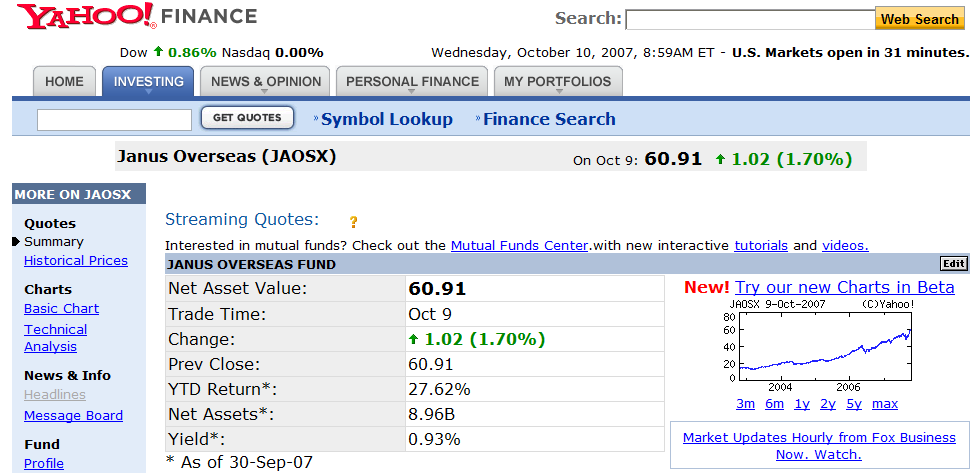Select the max chart range

click(884, 404)
